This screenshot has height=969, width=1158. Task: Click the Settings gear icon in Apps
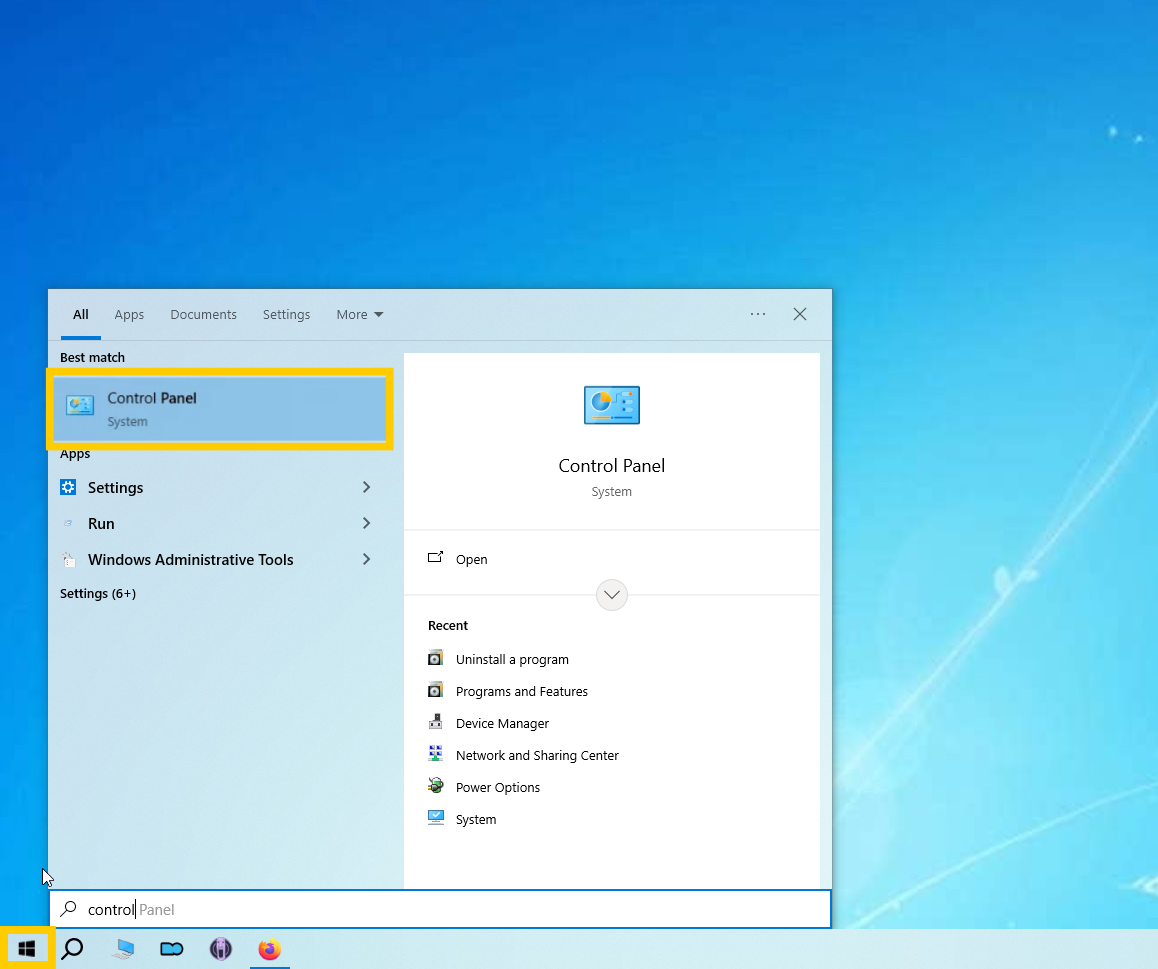(x=68, y=487)
